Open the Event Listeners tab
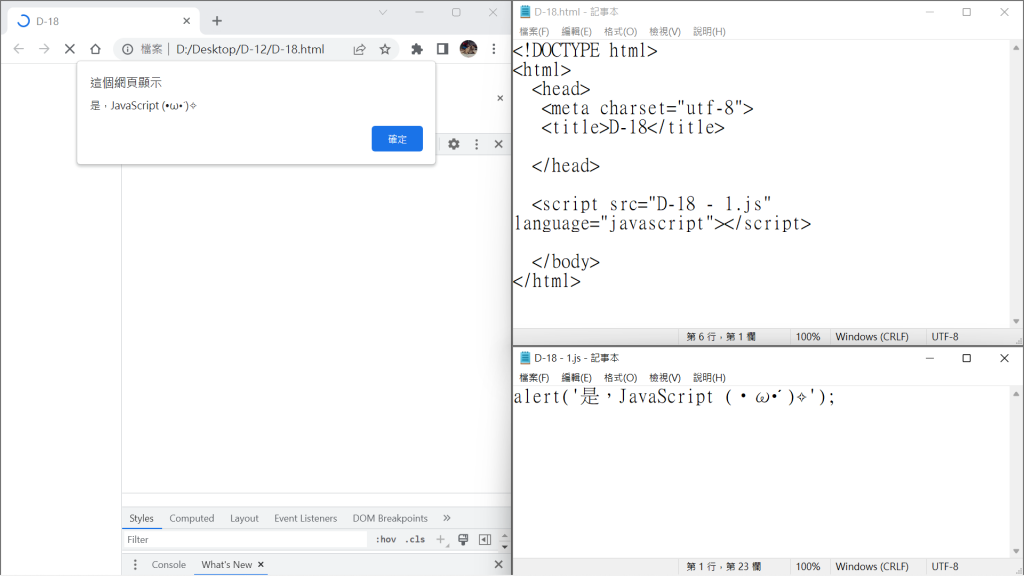Viewport: 1024px width, 576px height. point(306,518)
